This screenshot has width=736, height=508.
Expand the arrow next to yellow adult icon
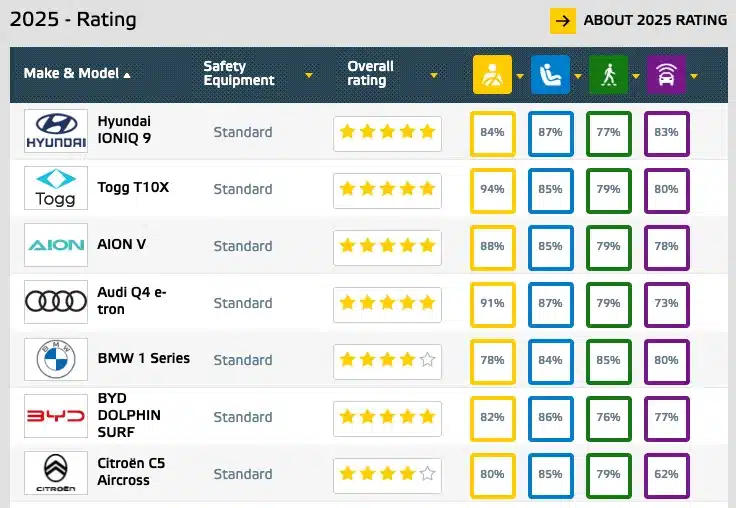520,76
